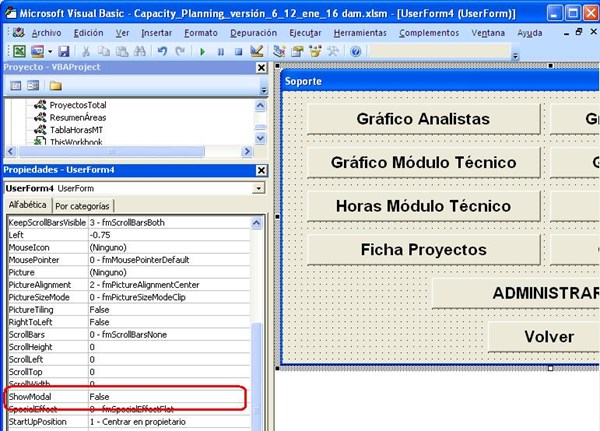The width and height of the screenshot is (600, 431).
Task: Toggle Folders icon in Project panel
Action: coord(55,85)
